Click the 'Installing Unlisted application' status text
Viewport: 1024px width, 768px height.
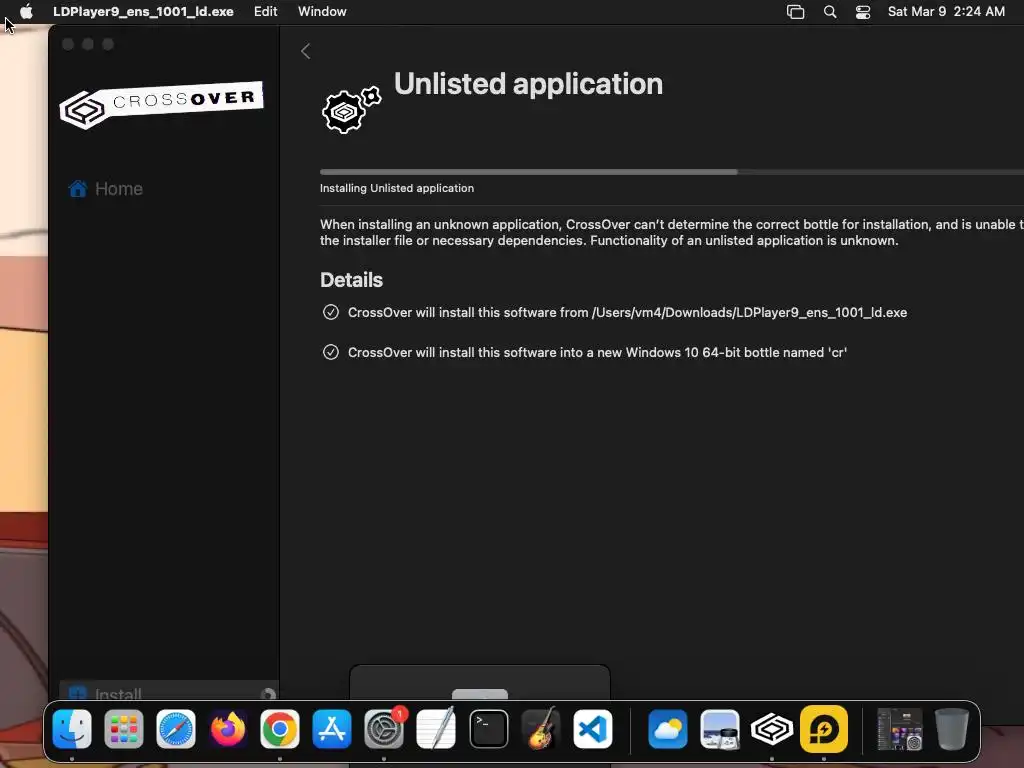point(396,188)
